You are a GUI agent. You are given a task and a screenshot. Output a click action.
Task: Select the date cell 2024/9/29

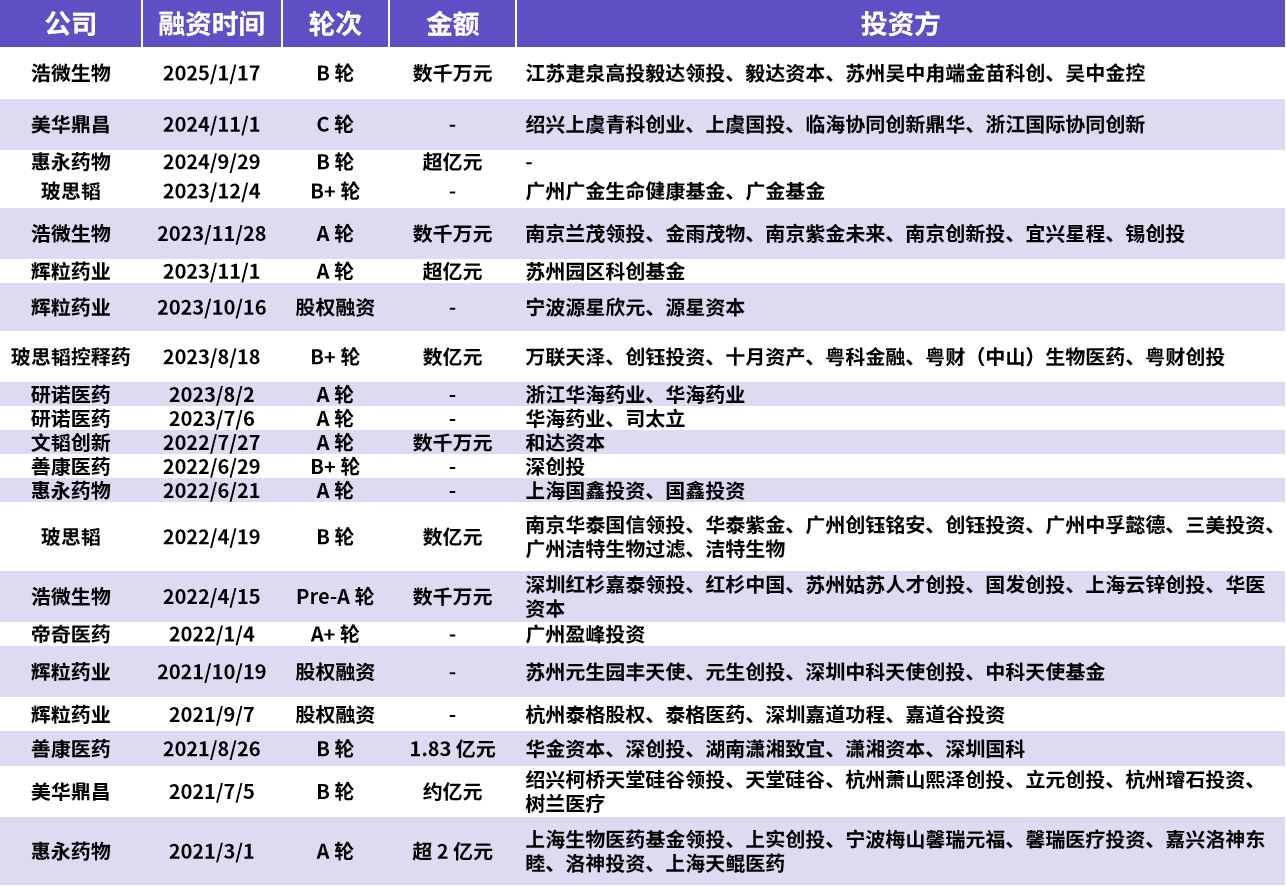(x=211, y=162)
